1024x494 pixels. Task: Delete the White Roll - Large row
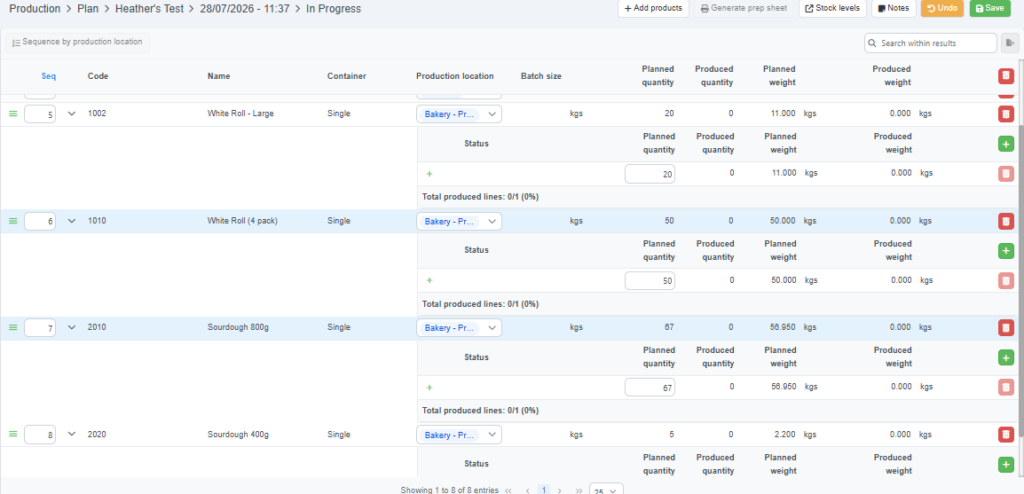pyautogui.click(x=1006, y=114)
